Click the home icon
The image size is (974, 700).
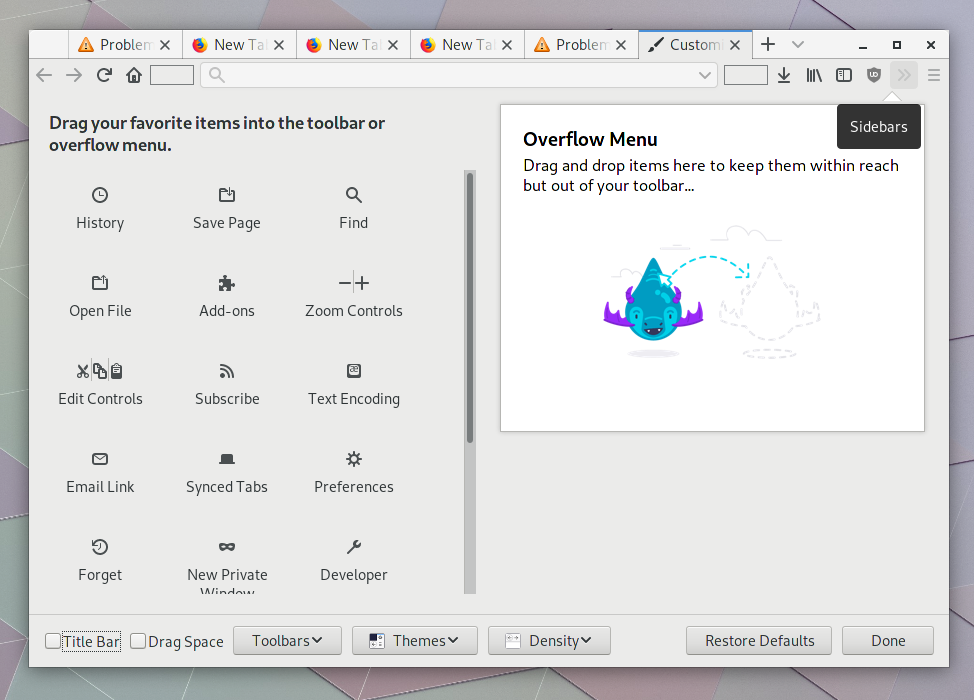134,75
